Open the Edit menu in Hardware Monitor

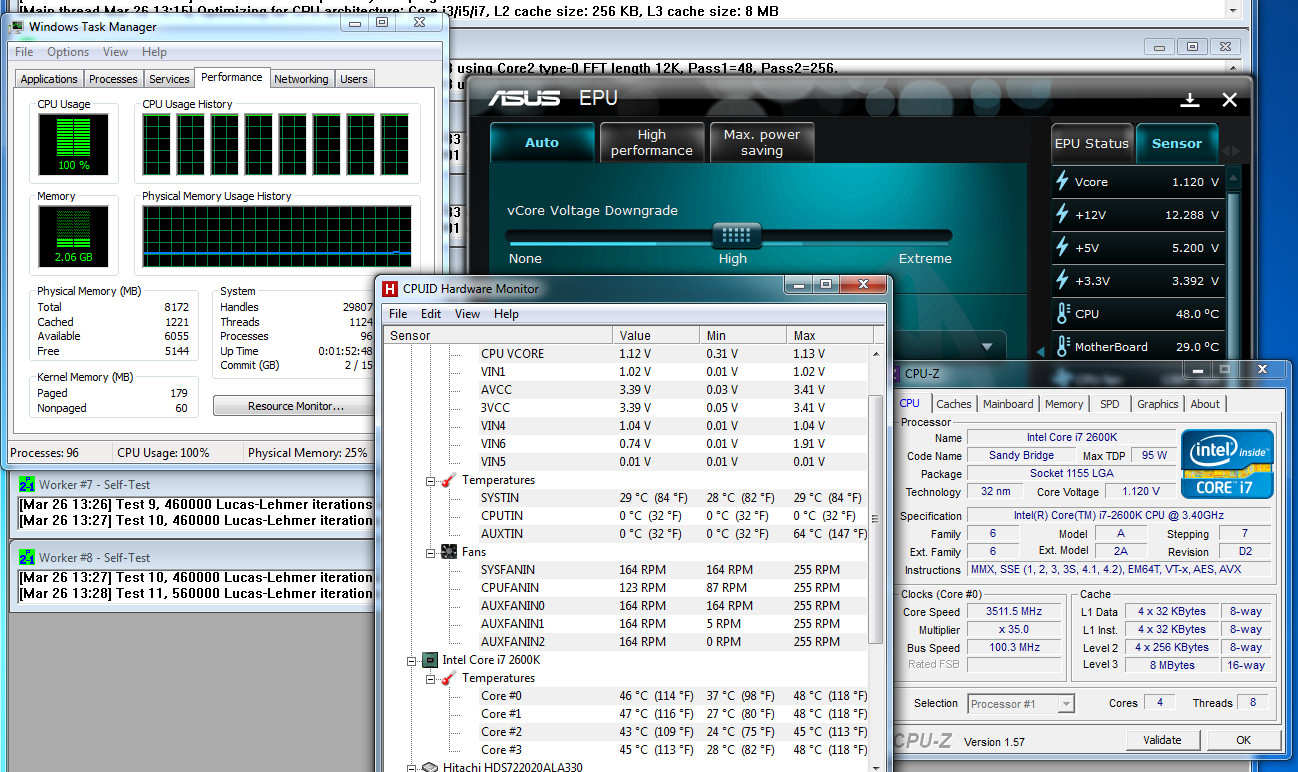click(x=431, y=314)
